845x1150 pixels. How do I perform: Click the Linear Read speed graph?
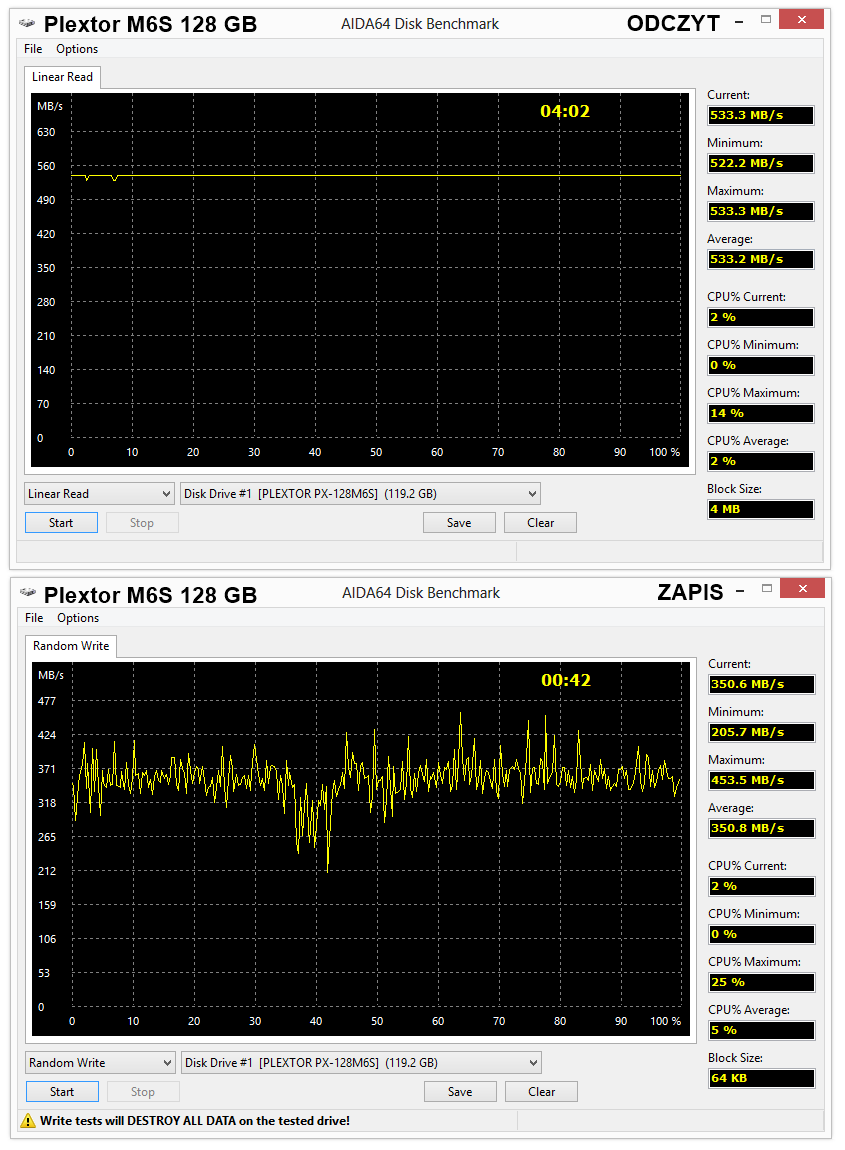[360, 279]
